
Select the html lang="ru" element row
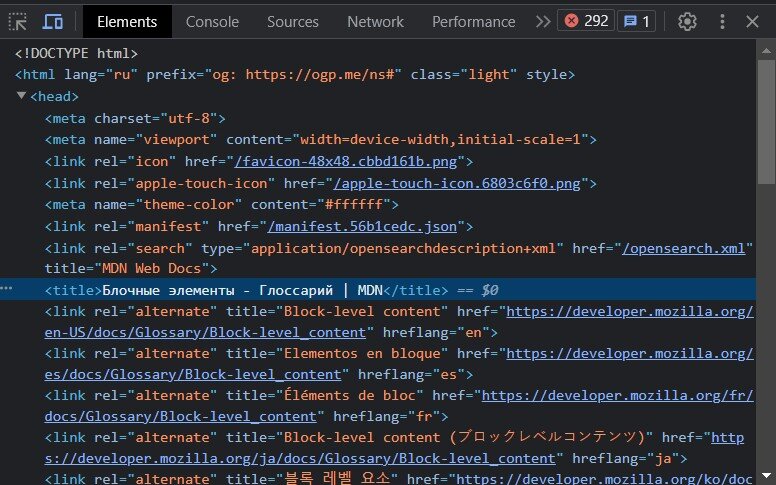[294, 74]
